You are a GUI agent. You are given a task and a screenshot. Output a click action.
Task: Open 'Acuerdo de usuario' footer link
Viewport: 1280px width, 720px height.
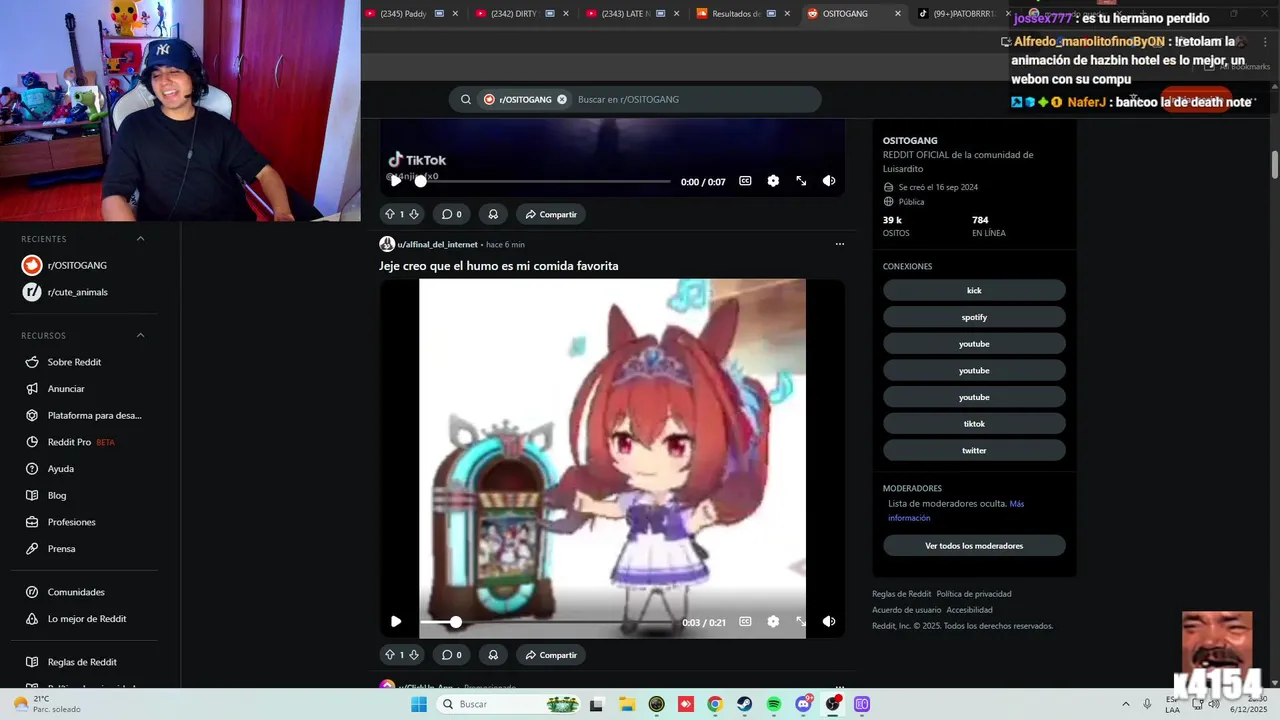pyautogui.click(x=906, y=610)
